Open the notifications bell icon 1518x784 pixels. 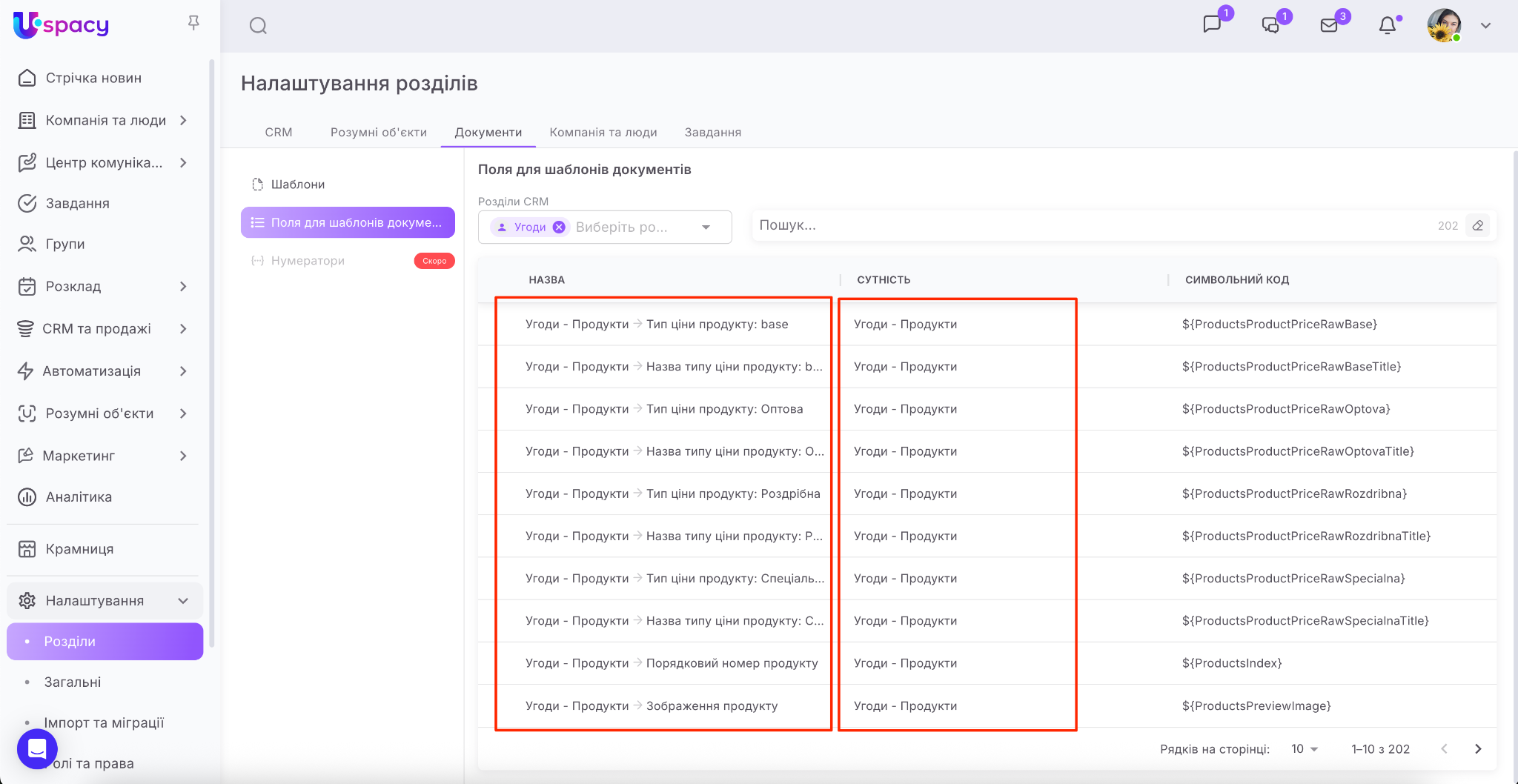click(1387, 26)
